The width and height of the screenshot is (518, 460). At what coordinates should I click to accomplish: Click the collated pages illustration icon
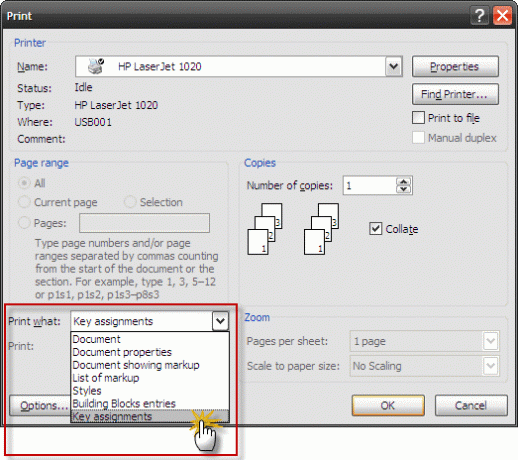click(265, 229)
